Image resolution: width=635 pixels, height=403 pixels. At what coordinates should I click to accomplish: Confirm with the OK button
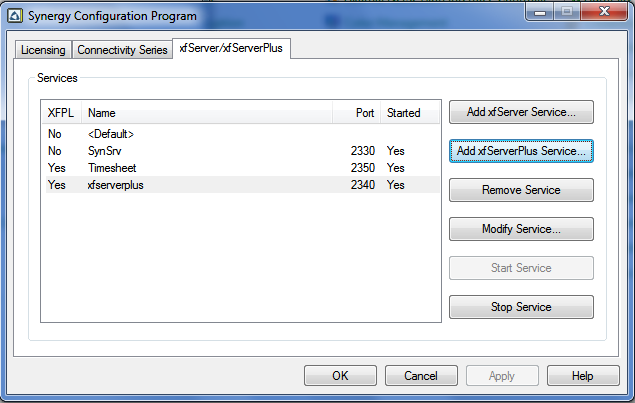point(340,376)
